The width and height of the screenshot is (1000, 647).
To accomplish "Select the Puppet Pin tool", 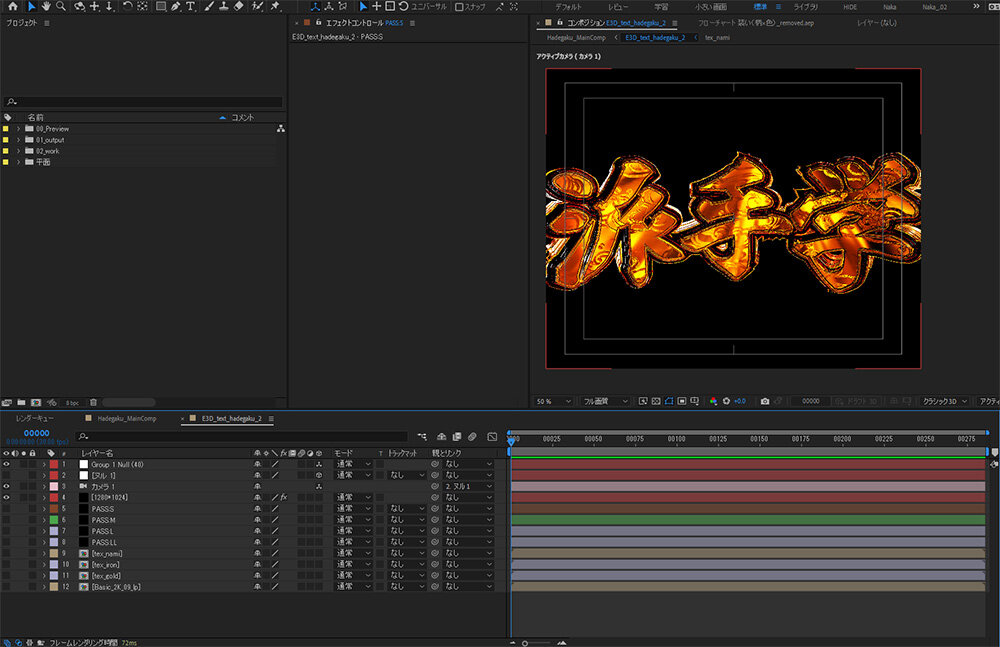I will pos(275,6).
